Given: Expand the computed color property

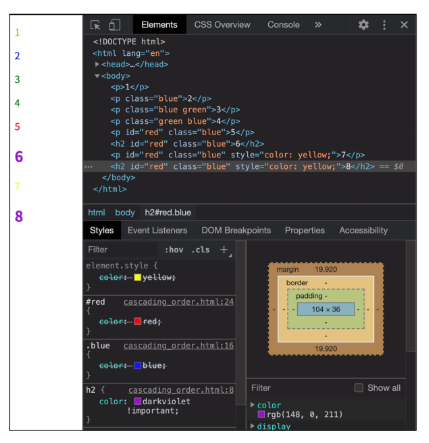Looking at the screenshot, I should [253, 405].
